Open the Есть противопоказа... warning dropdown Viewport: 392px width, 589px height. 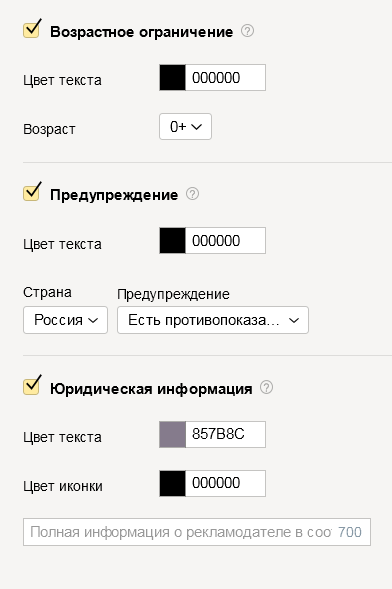(213, 320)
